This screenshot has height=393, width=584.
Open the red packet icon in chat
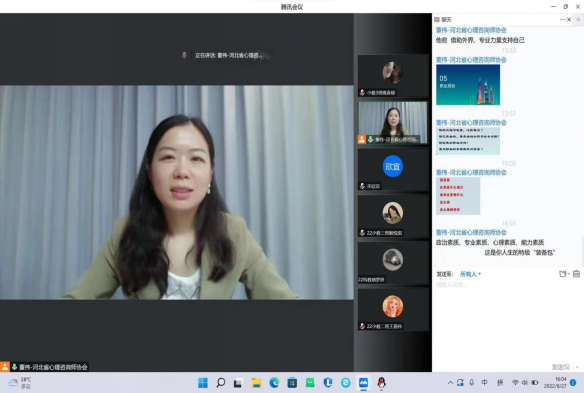pyautogui.click(x=576, y=274)
